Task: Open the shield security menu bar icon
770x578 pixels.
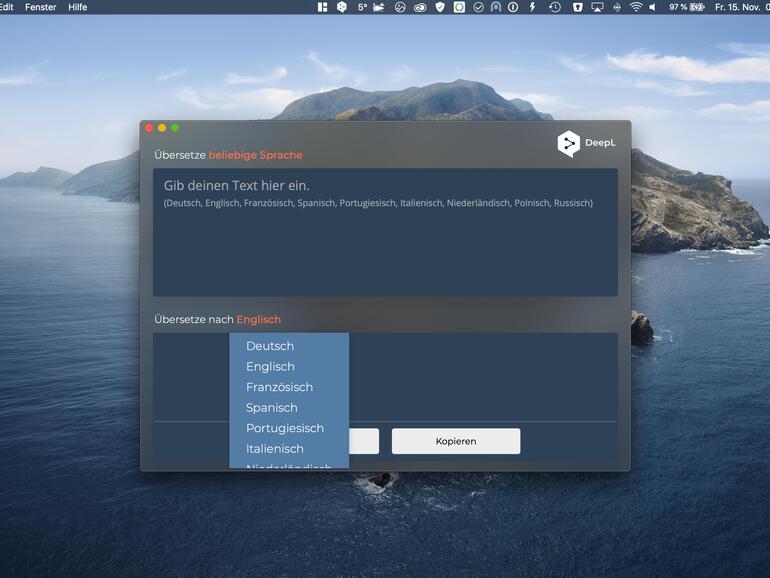Action: pos(440,7)
